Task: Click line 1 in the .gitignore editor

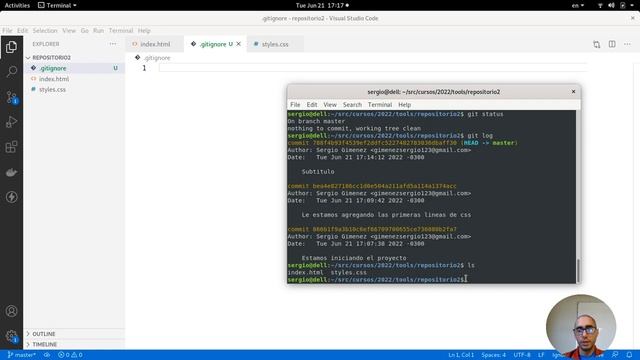Action: click(373, 68)
